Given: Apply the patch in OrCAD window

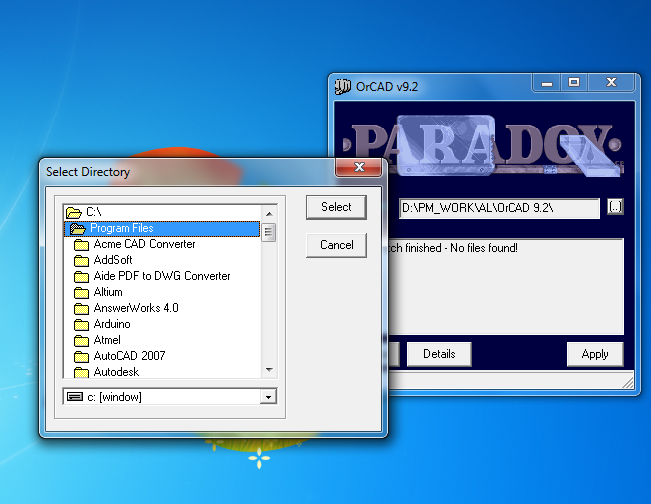Looking at the screenshot, I should [x=595, y=354].
